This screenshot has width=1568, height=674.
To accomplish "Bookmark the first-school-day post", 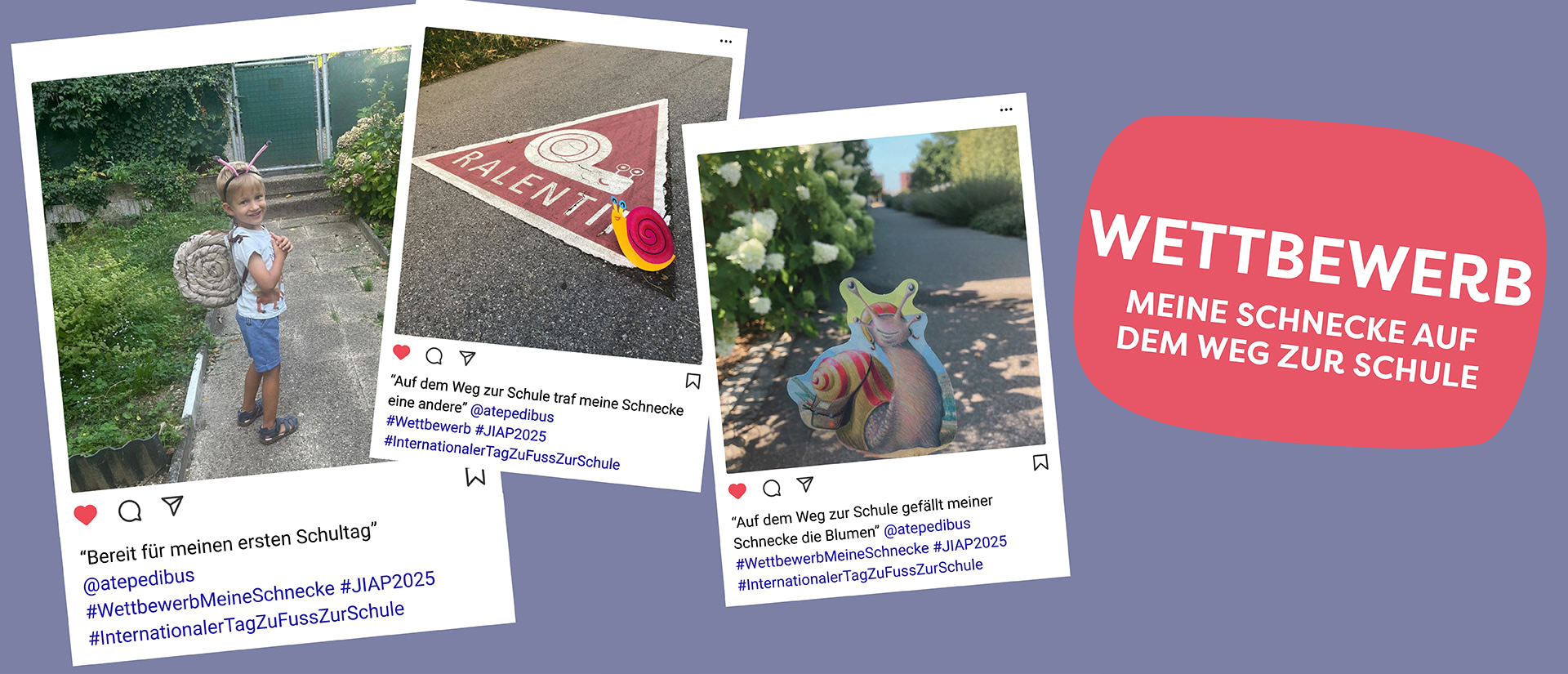I will click(475, 476).
